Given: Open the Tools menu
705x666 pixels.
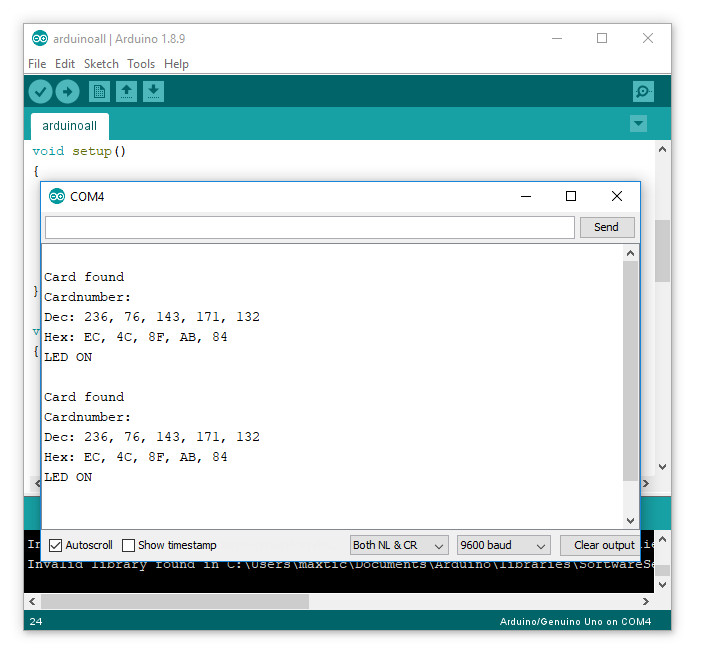Looking at the screenshot, I should point(141,64).
